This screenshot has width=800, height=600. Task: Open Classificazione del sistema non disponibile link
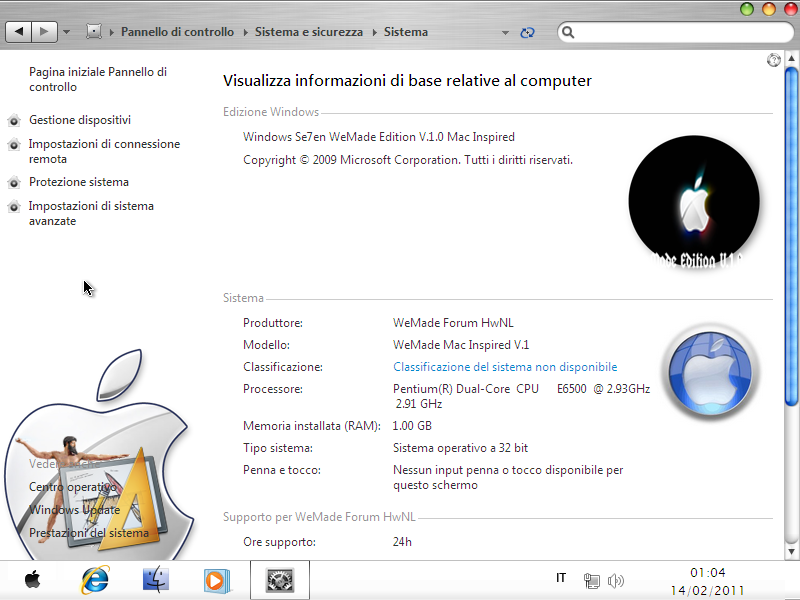click(505, 367)
